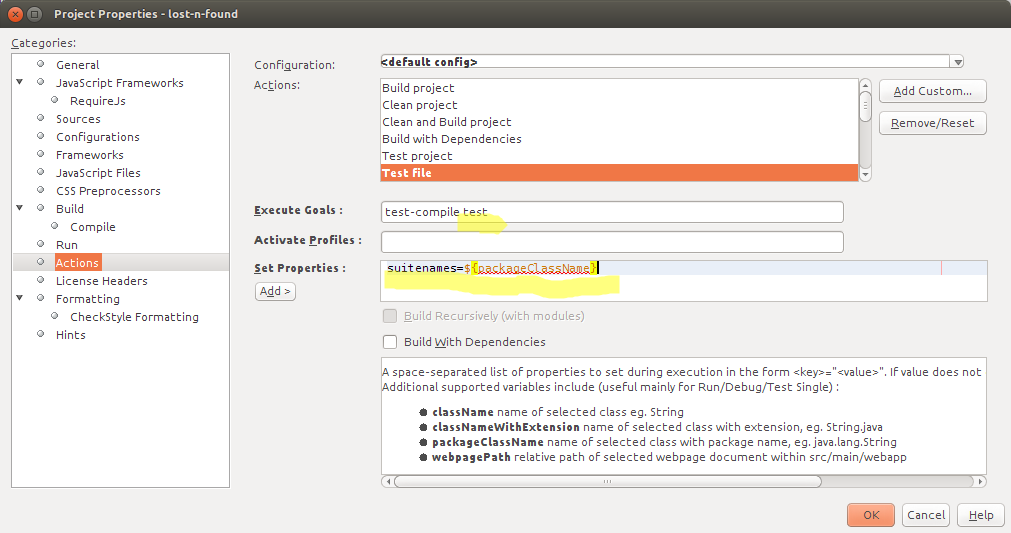The height and width of the screenshot is (533, 1011).
Task: Collapse the Build category node
Action: [x=20, y=209]
